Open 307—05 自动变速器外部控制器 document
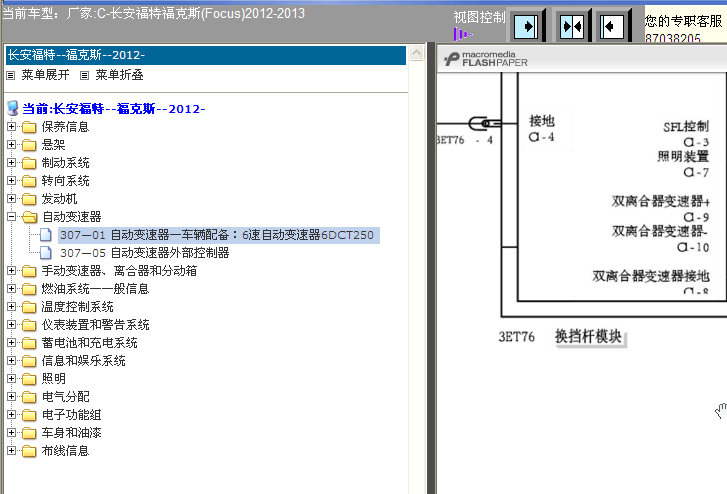727x494 pixels. coord(145,253)
